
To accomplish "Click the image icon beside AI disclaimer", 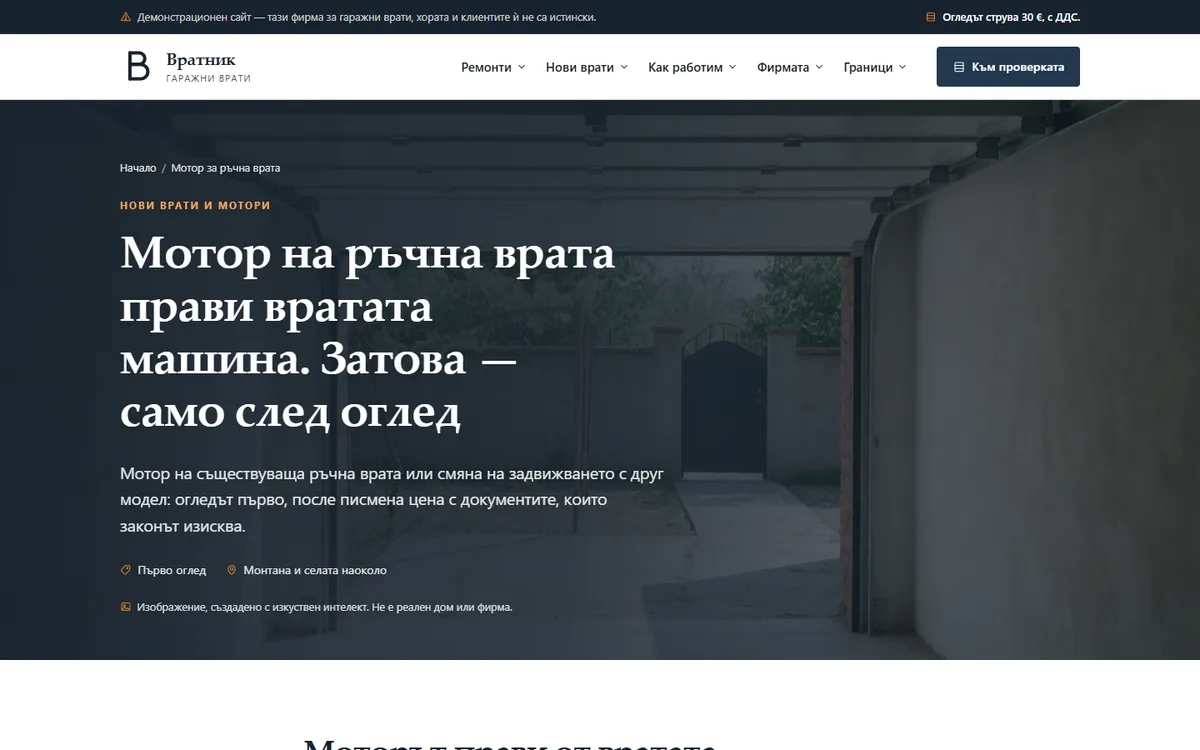I will click(125, 607).
